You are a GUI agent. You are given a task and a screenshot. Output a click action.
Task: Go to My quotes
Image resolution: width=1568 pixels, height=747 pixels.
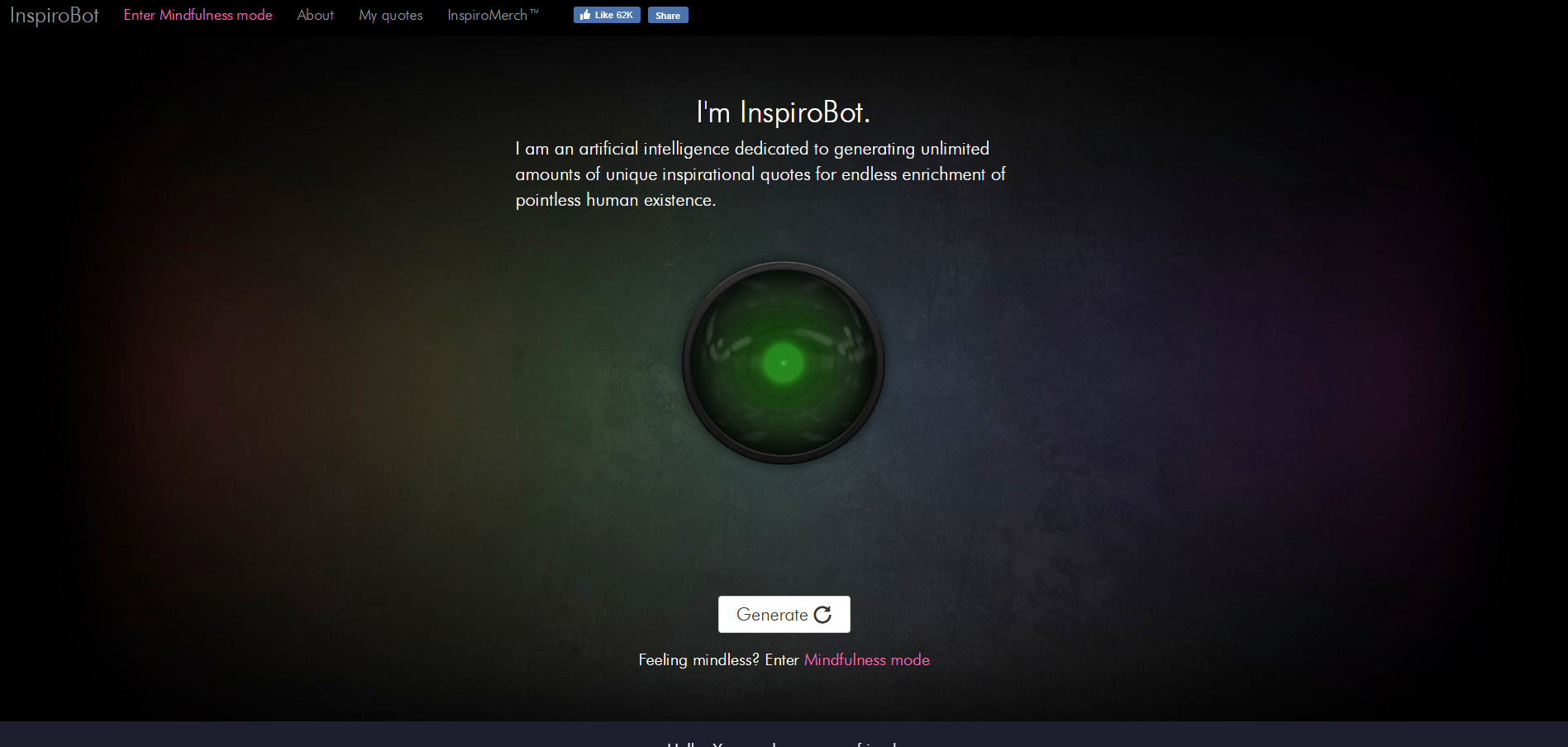click(x=390, y=15)
